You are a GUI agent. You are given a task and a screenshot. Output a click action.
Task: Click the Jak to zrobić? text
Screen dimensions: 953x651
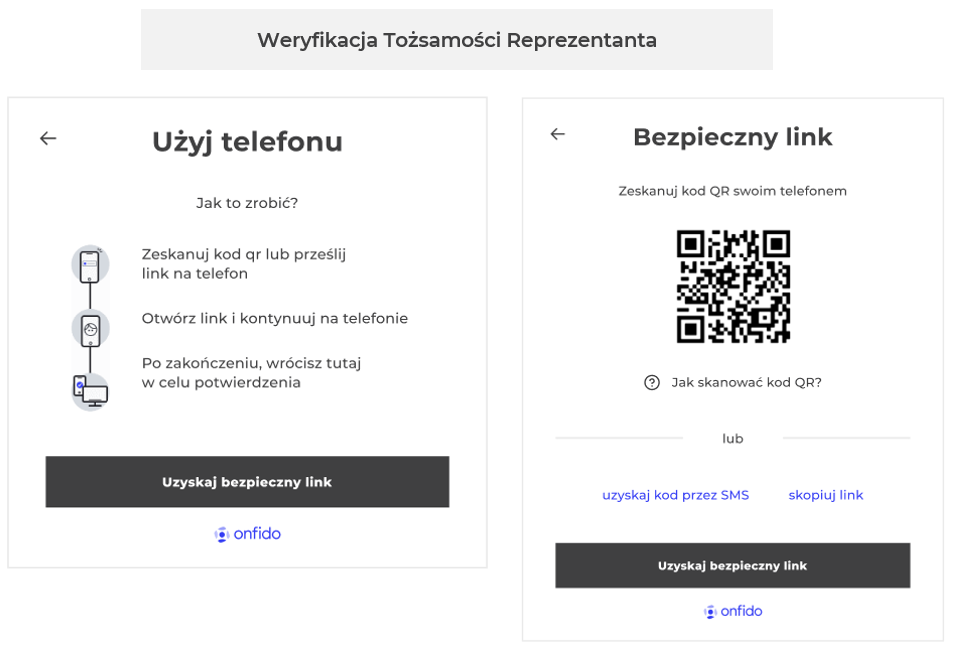247,203
